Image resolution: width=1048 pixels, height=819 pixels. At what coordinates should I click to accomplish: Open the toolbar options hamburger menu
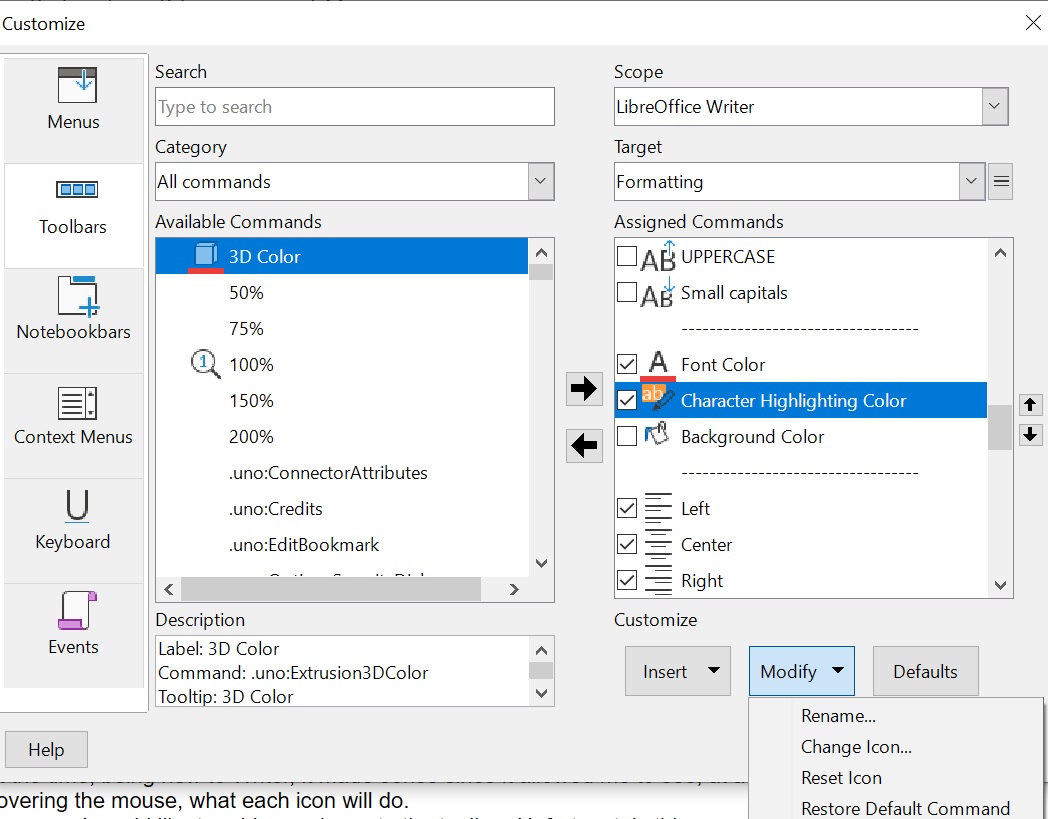pos(1001,181)
